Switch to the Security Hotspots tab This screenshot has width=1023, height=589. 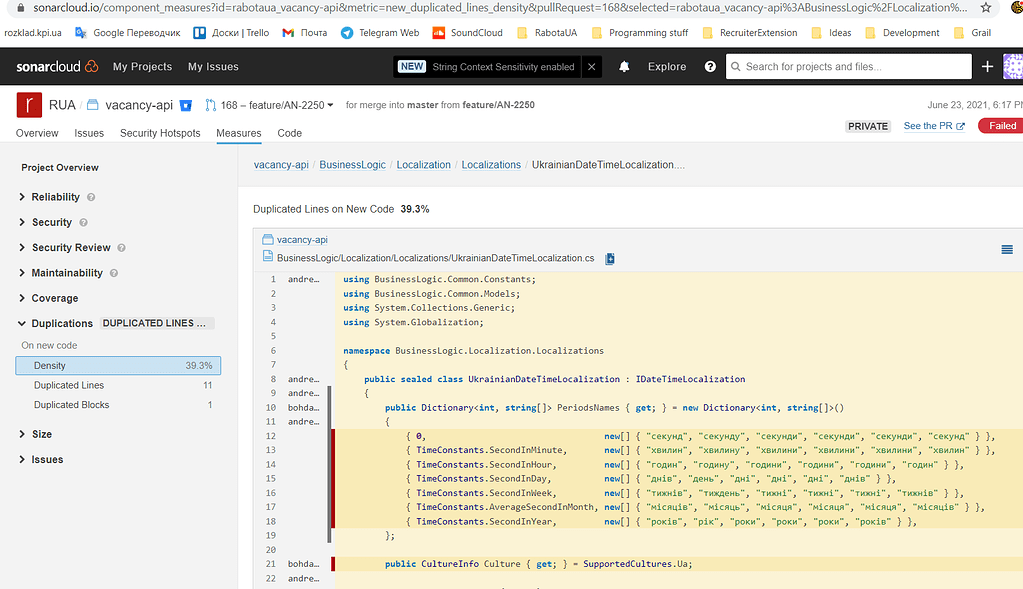pos(160,133)
